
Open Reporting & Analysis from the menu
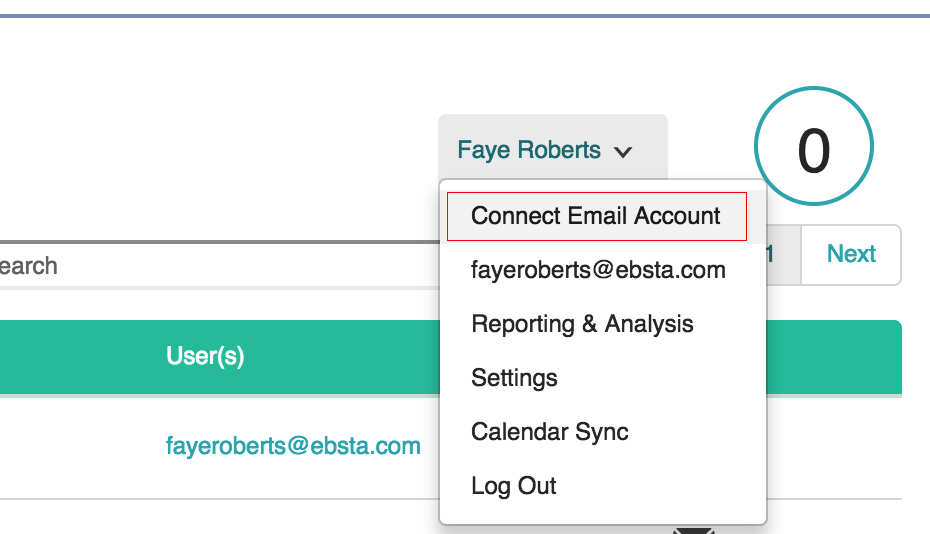click(582, 324)
